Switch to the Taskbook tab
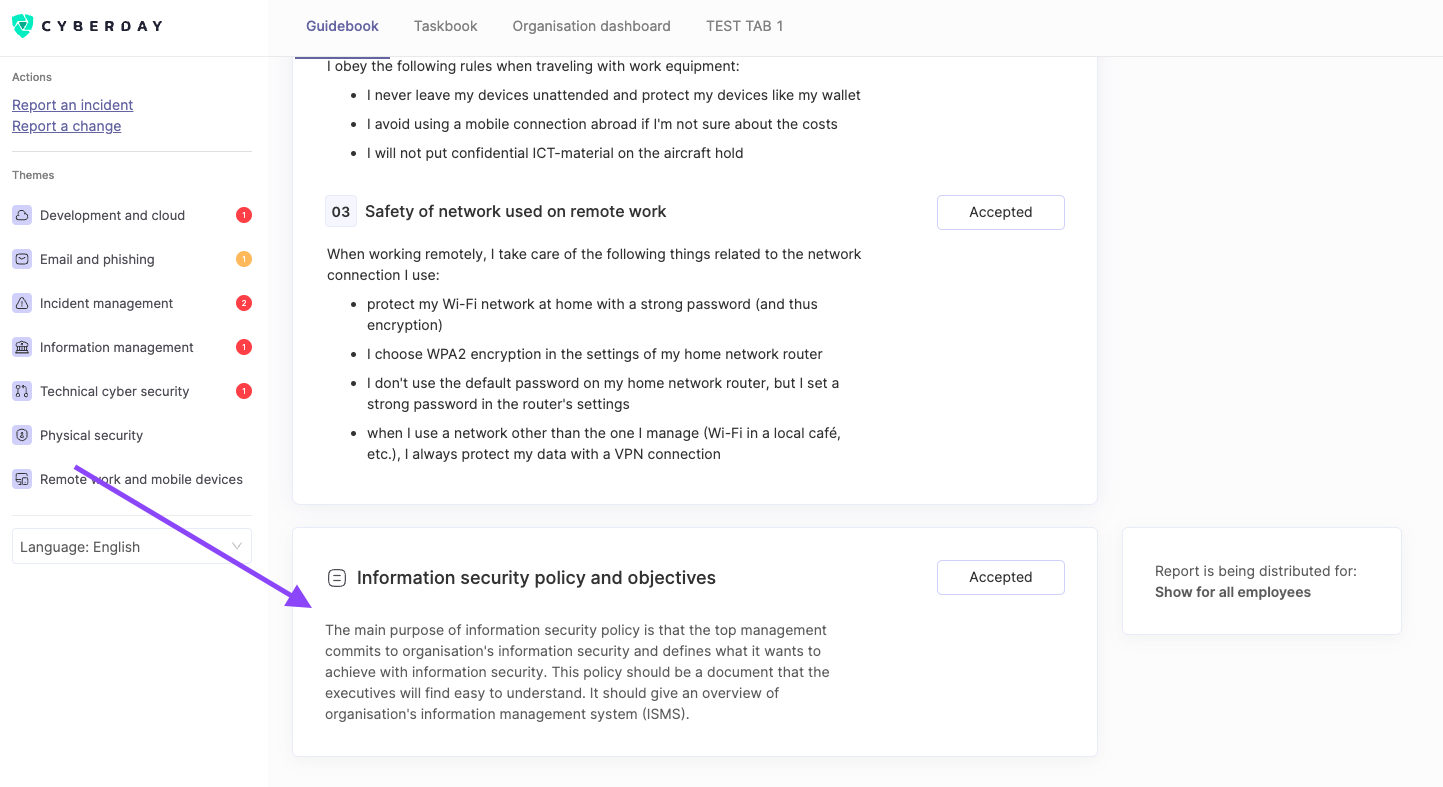This screenshot has width=1443, height=787. [446, 26]
